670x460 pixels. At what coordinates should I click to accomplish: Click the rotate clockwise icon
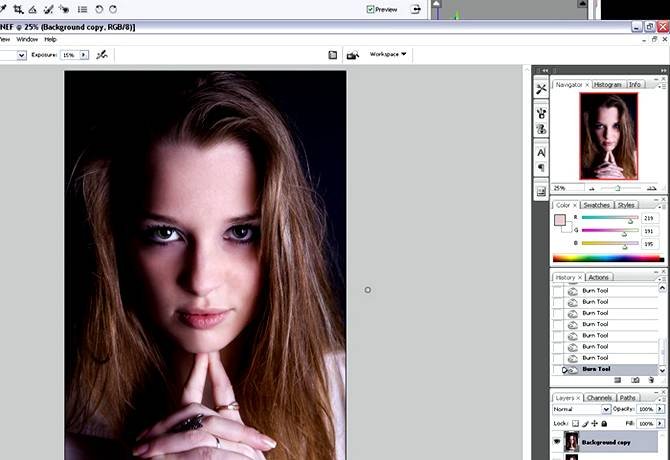[x=112, y=9]
